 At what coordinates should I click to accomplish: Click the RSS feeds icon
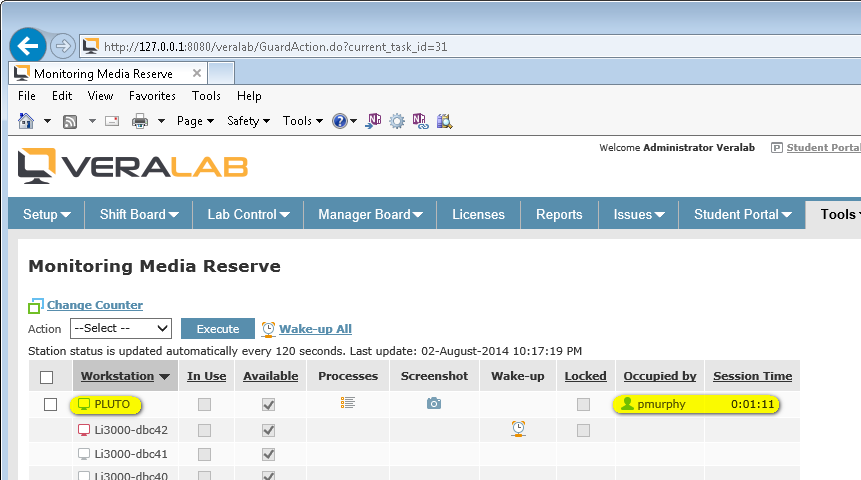(x=70, y=121)
